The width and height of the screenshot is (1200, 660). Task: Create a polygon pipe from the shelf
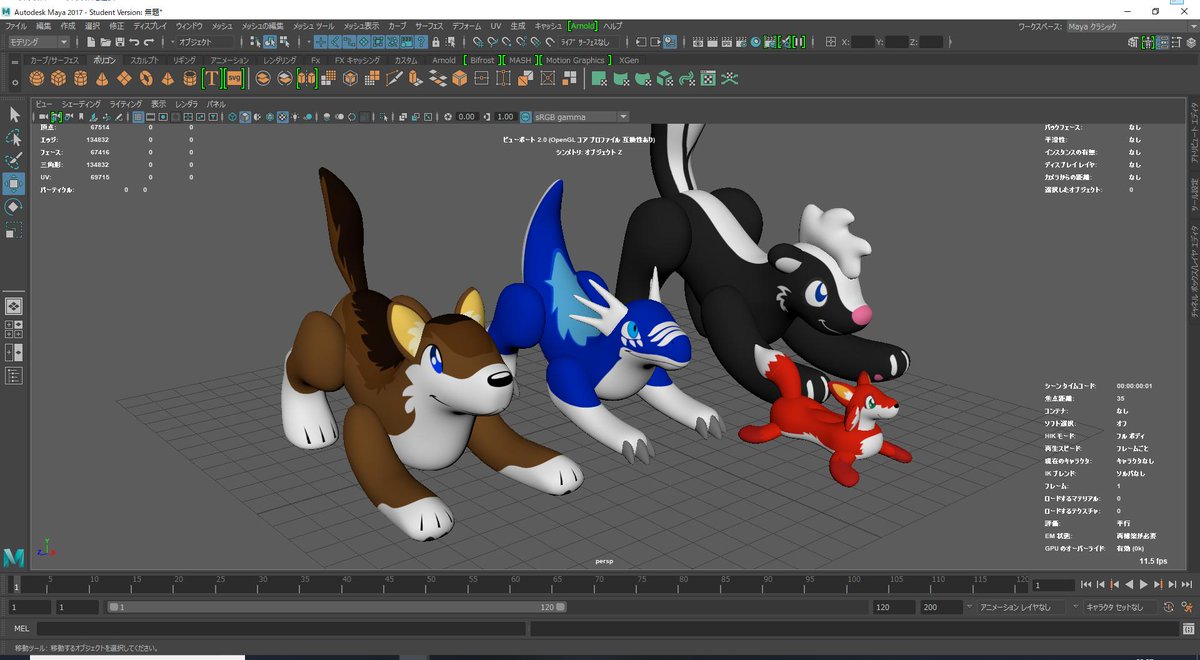(x=189, y=78)
